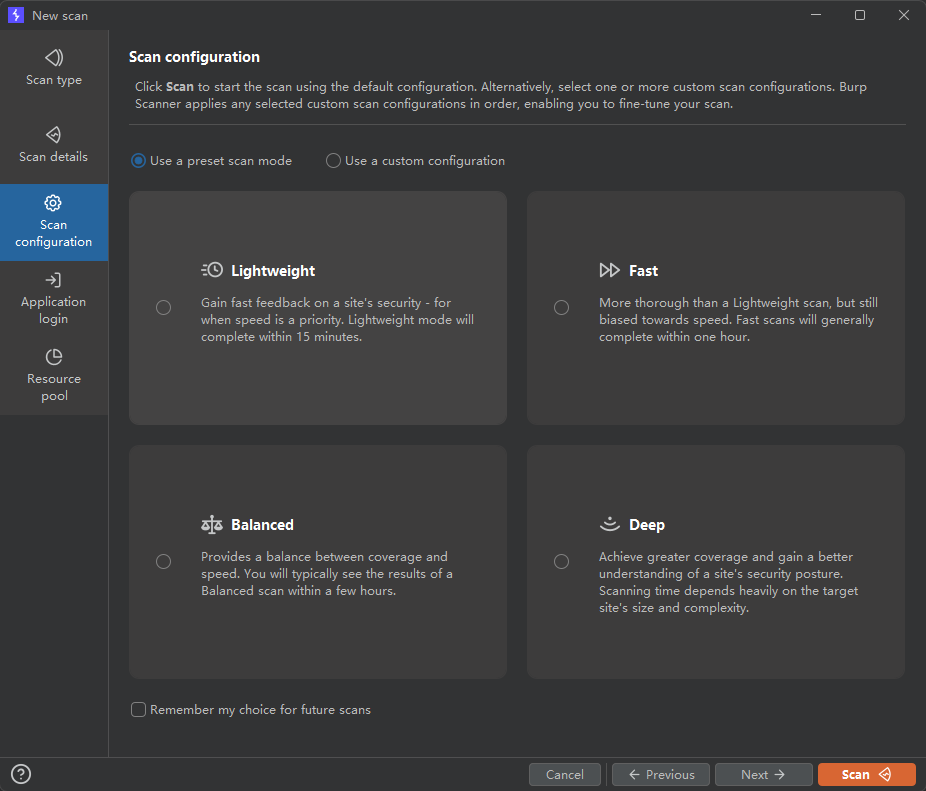Click the Resource pool pie icon
The height and width of the screenshot is (791, 926).
click(54, 357)
